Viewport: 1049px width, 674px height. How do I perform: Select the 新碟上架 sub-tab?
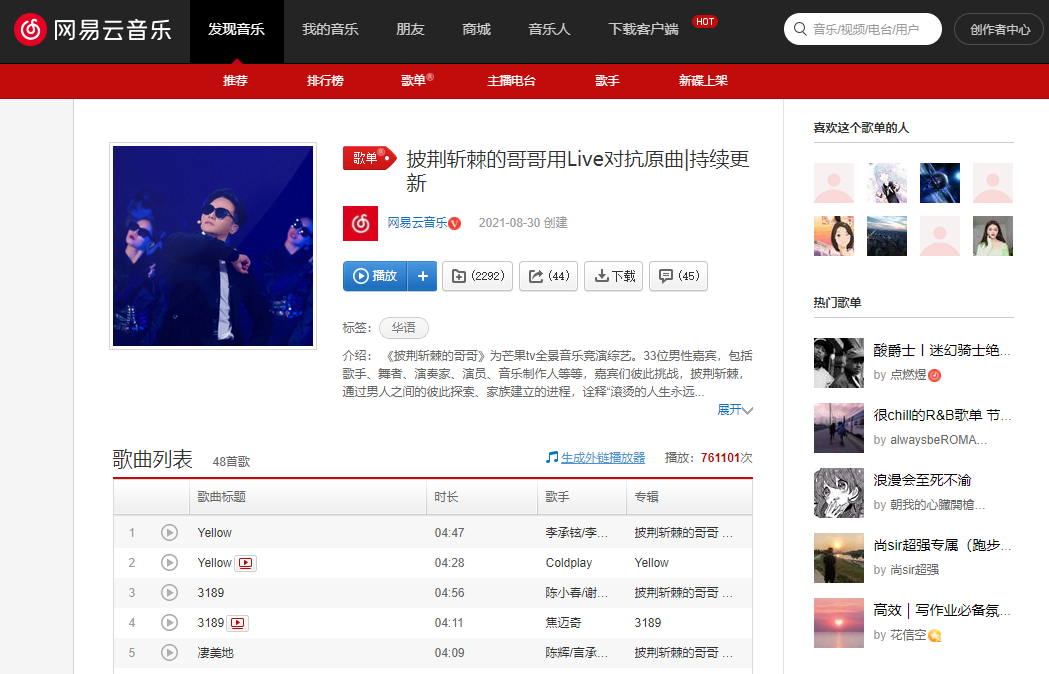pos(703,81)
